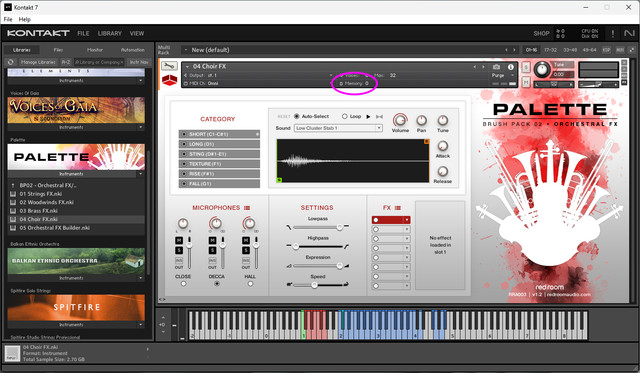Open the Purge dropdown menu
This screenshot has width=640, height=373.
pos(501,75)
